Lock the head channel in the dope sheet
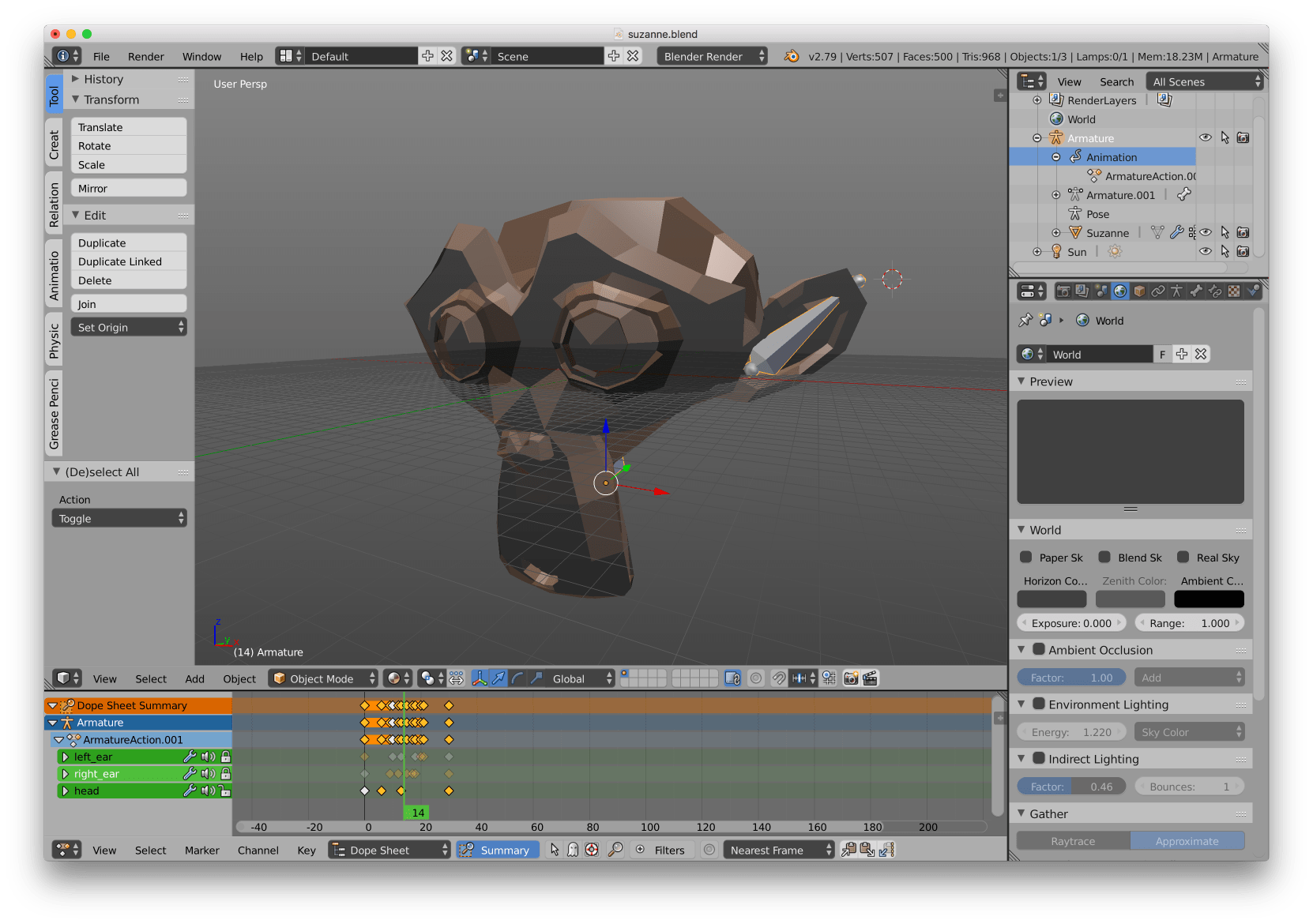The width and height of the screenshot is (1313, 924). (x=225, y=791)
